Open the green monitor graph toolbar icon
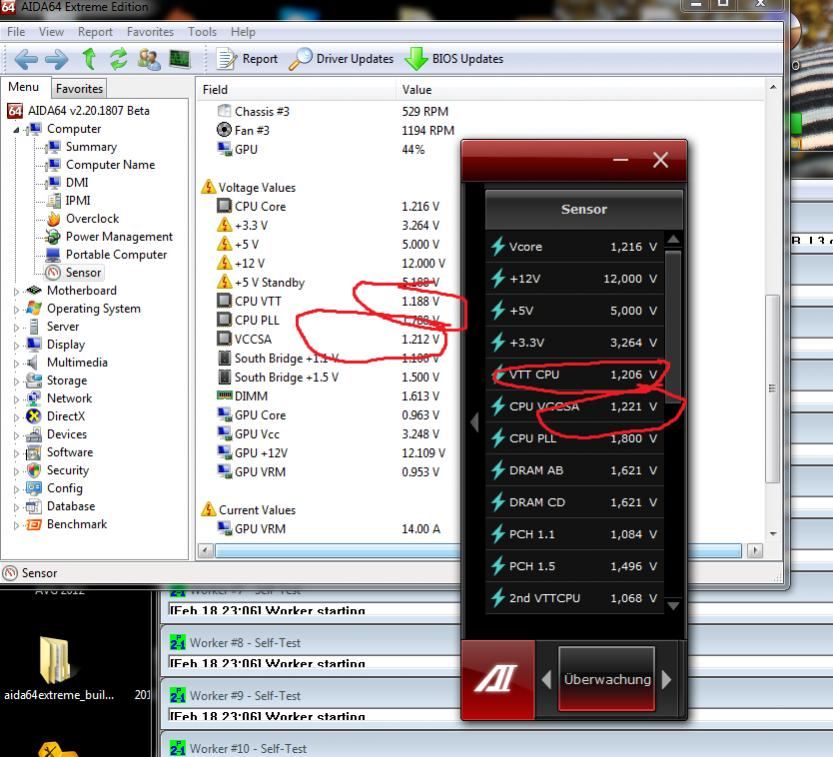 180,58
